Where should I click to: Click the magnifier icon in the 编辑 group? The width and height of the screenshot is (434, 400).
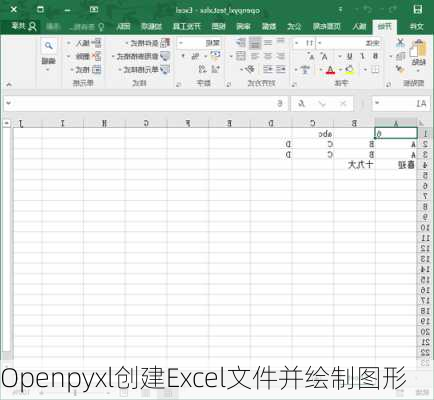point(48,46)
